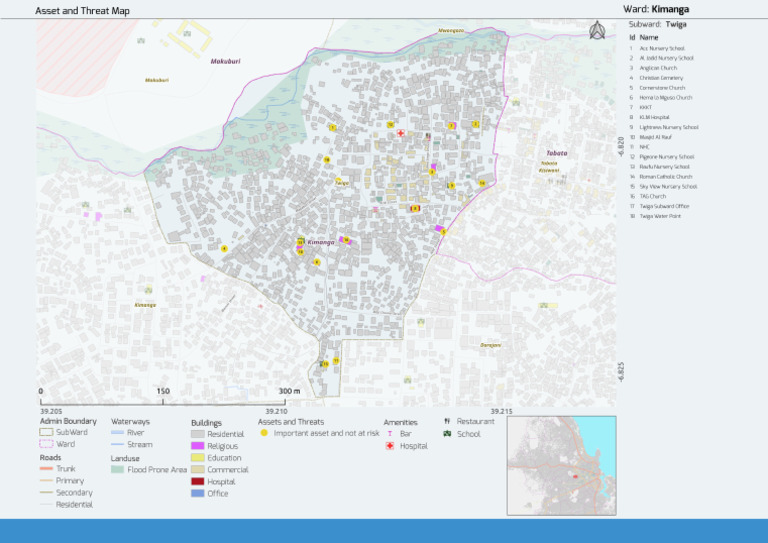The width and height of the screenshot is (768, 543).
Task: Click the dashed Ward boundary legend symbol
Action: tap(45, 443)
